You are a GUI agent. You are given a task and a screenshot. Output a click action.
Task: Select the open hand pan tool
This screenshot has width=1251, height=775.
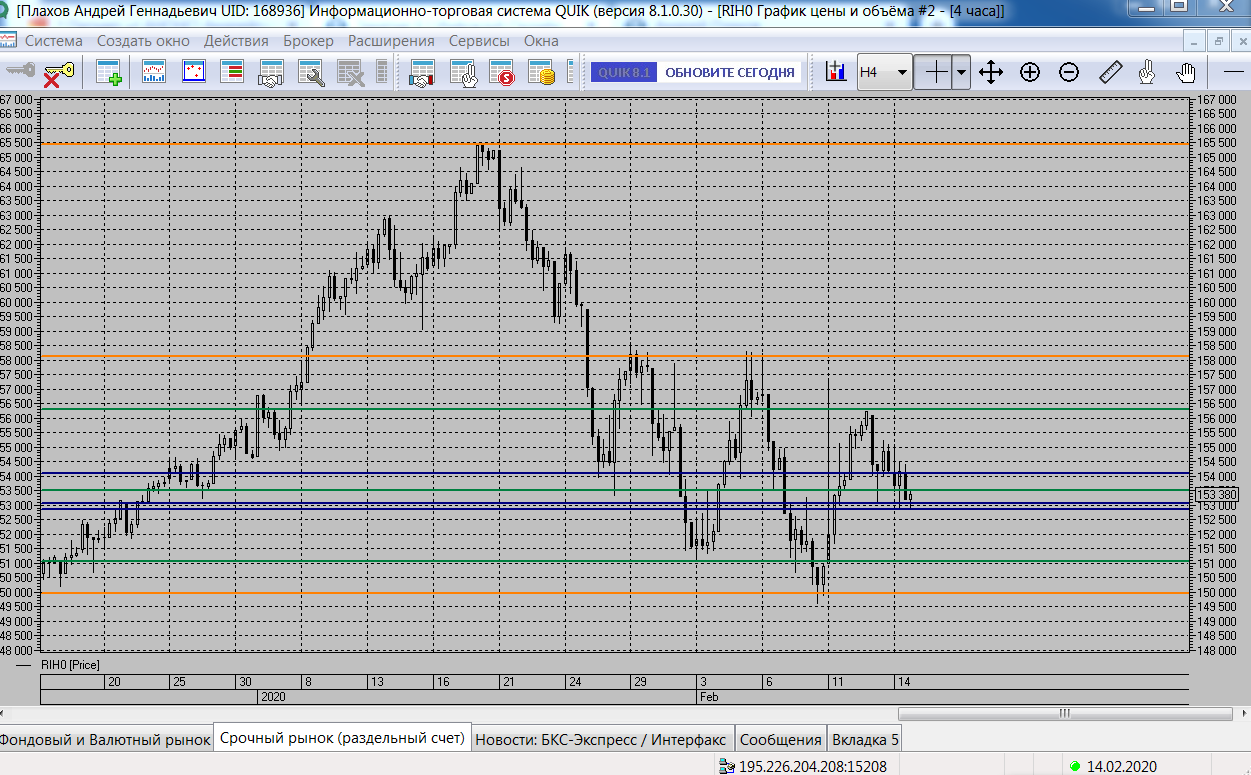[x=1186, y=72]
